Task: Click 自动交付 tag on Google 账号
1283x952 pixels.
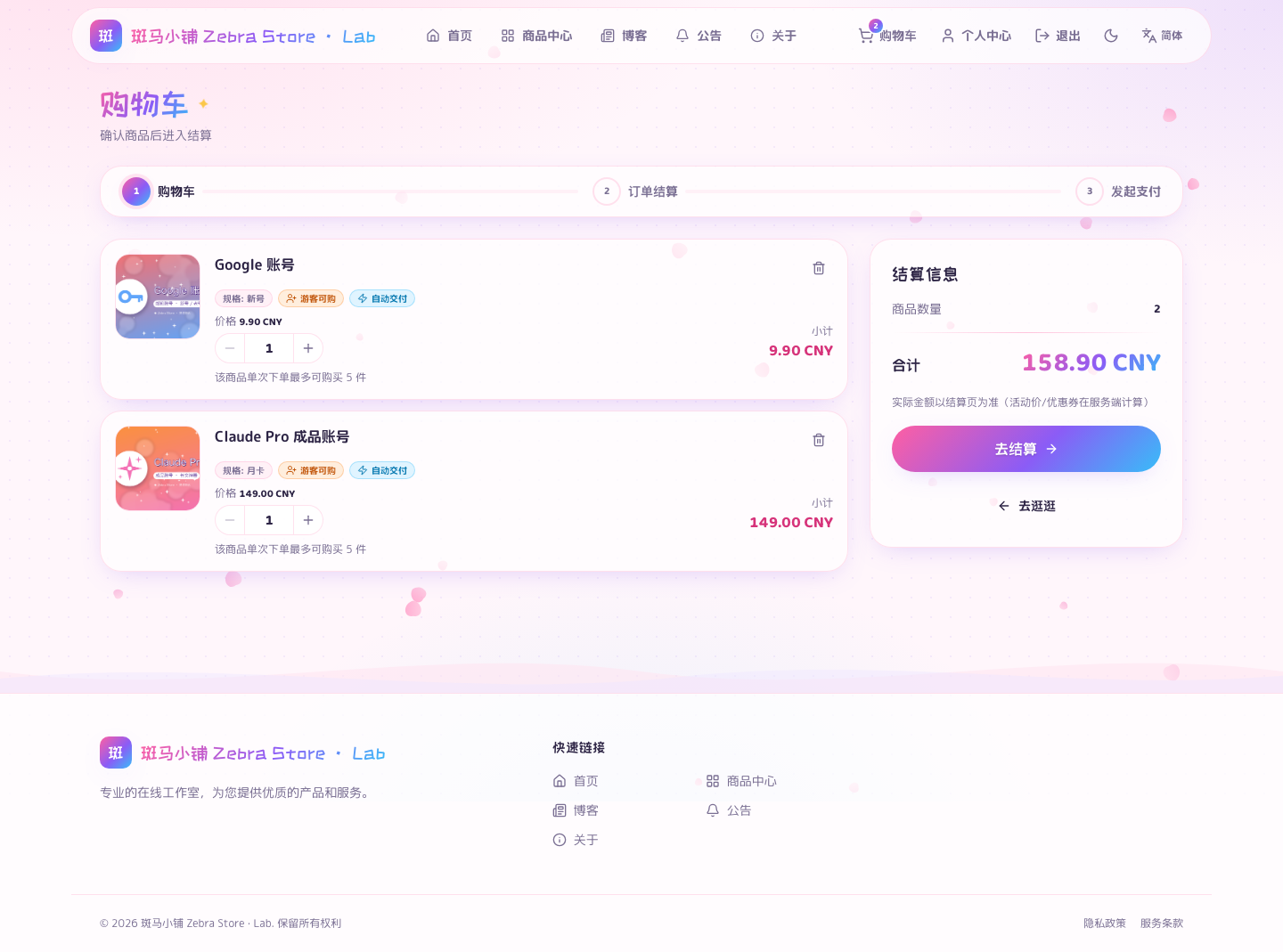Action: coord(382,298)
